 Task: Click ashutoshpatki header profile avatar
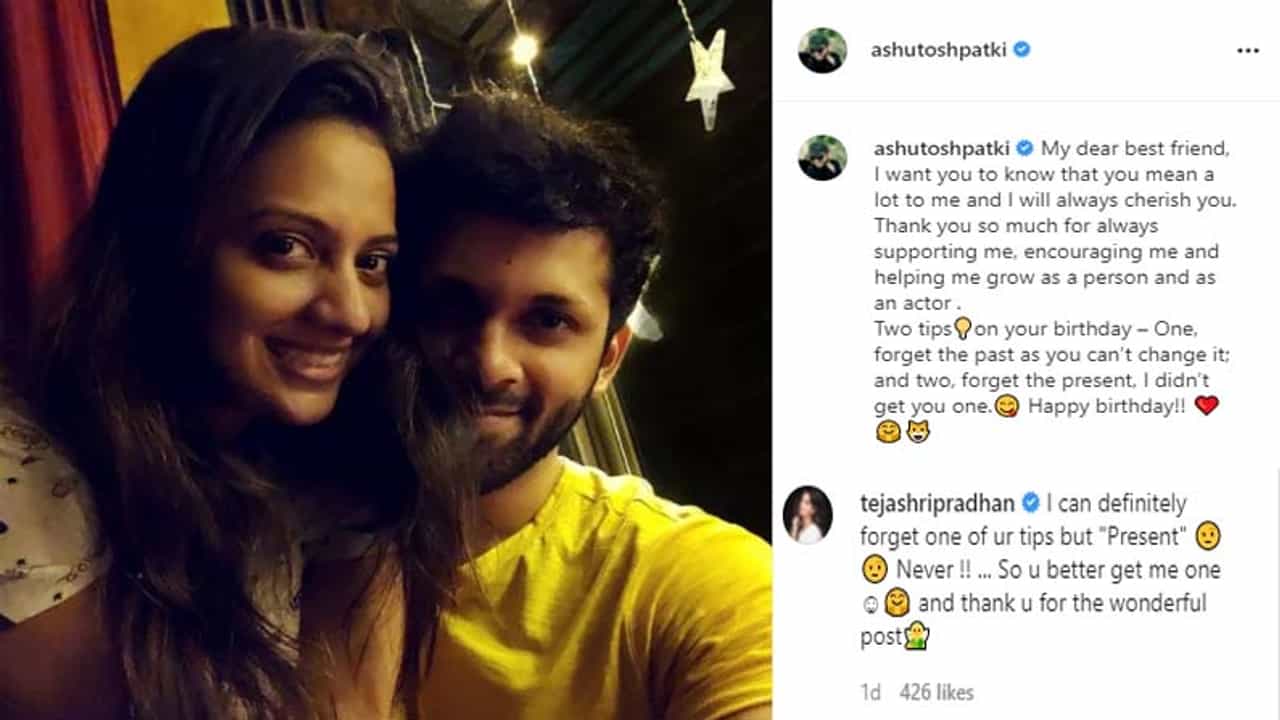click(822, 50)
